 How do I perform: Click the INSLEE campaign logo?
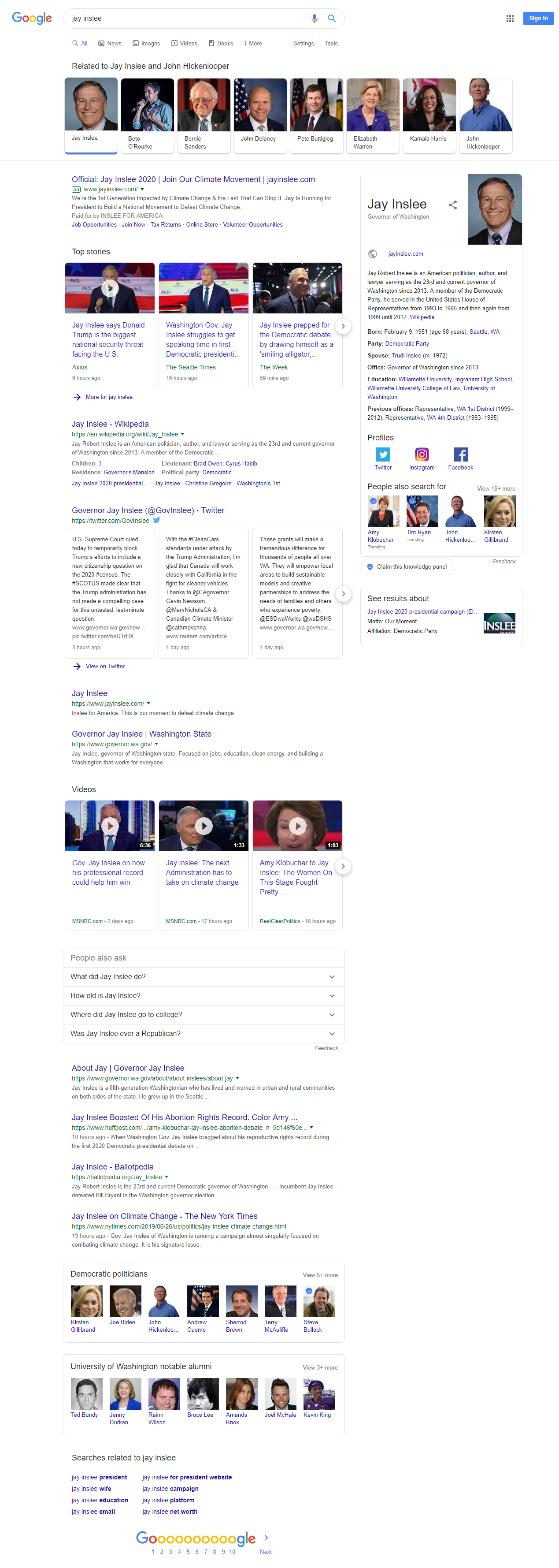[x=500, y=623]
